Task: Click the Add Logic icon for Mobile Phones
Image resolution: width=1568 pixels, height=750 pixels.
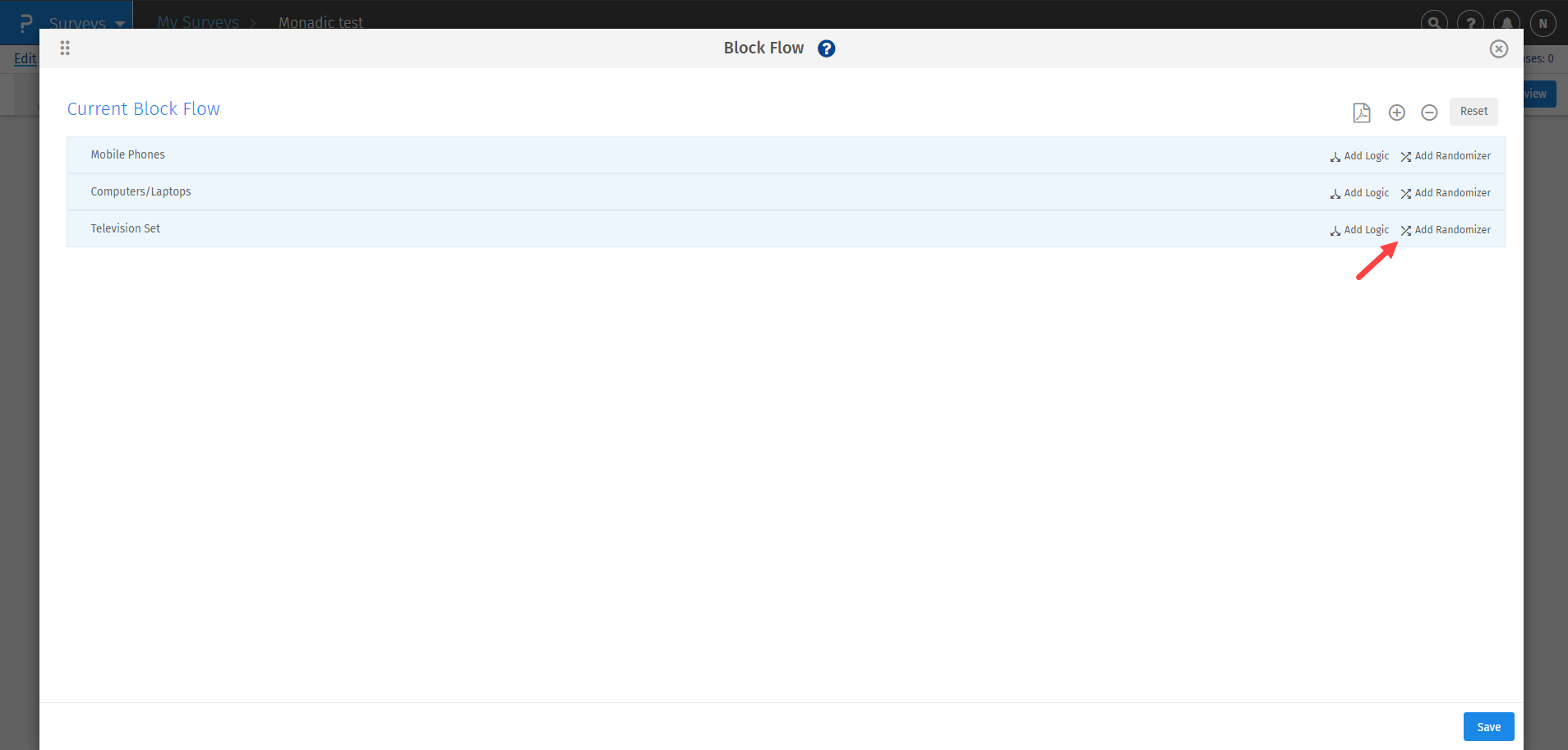Action: (x=1335, y=156)
